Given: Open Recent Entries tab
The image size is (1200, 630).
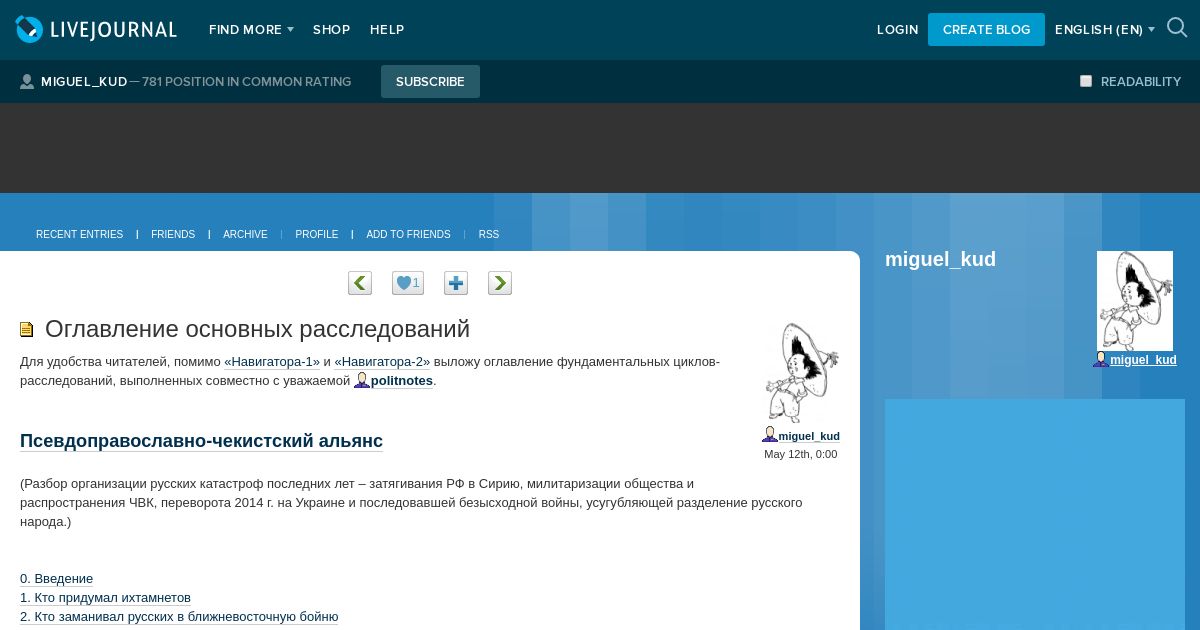Looking at the screenshot, I should point(80,234).
